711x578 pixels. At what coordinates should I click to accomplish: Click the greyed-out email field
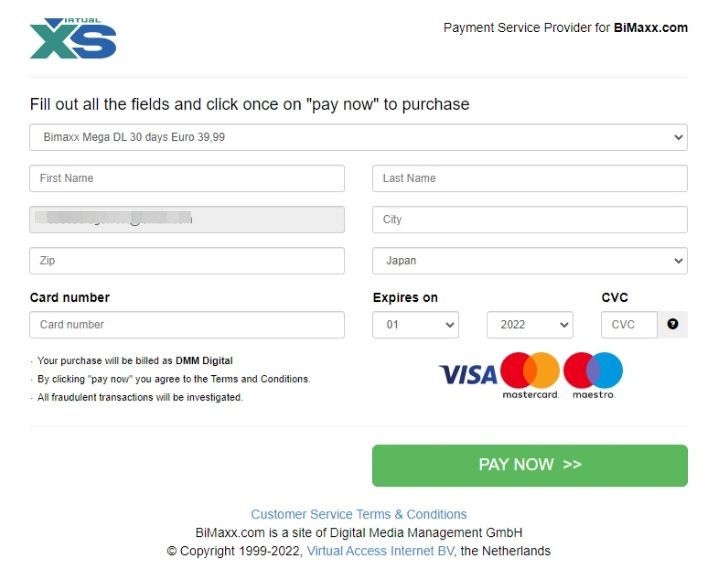[187, 220]
